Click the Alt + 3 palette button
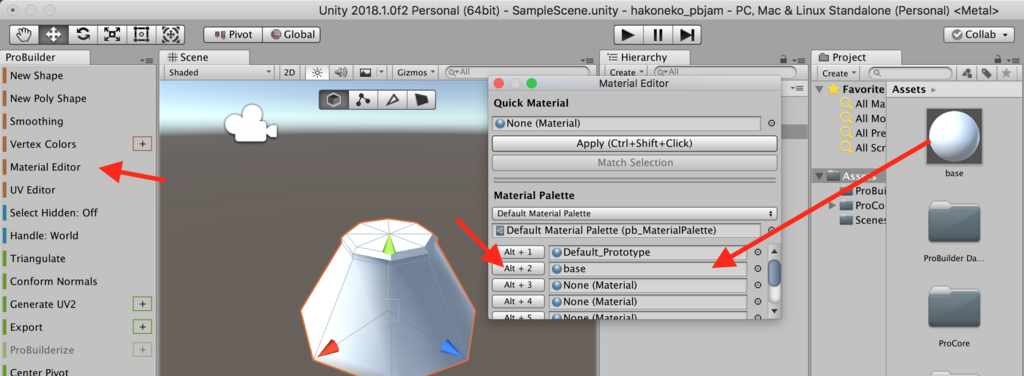 (x=519, y=285)
